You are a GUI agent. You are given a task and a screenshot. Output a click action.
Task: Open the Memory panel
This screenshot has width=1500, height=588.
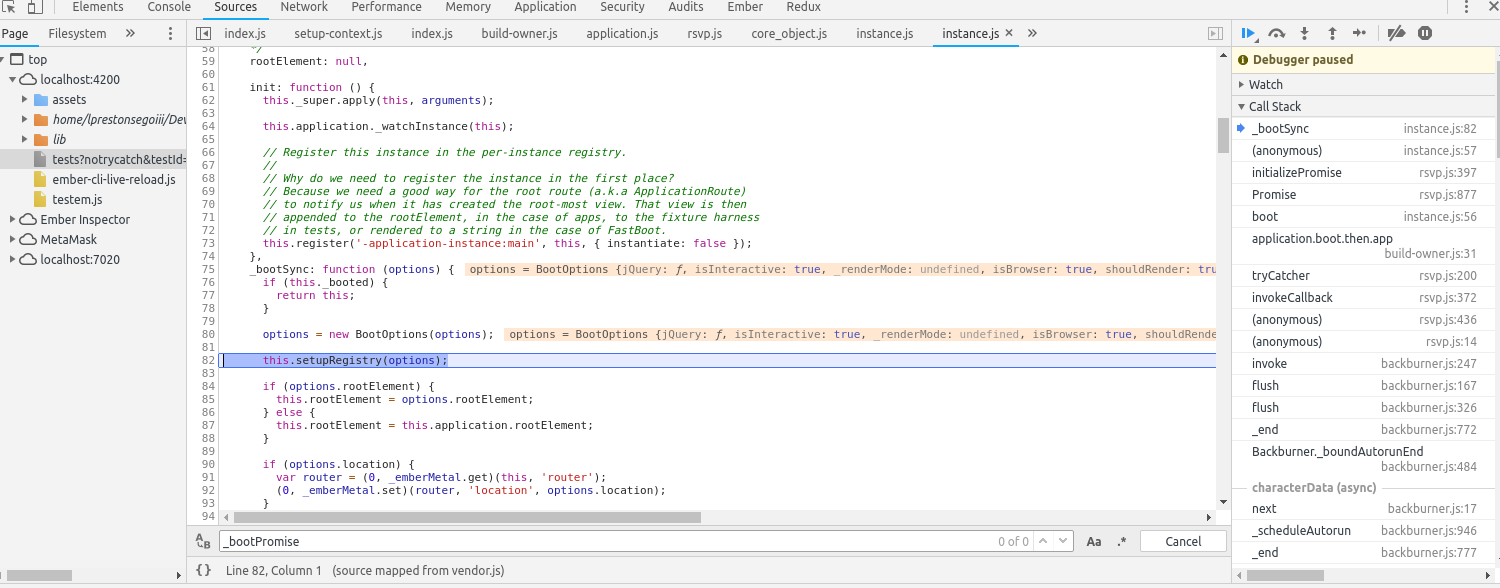(468, 7)
